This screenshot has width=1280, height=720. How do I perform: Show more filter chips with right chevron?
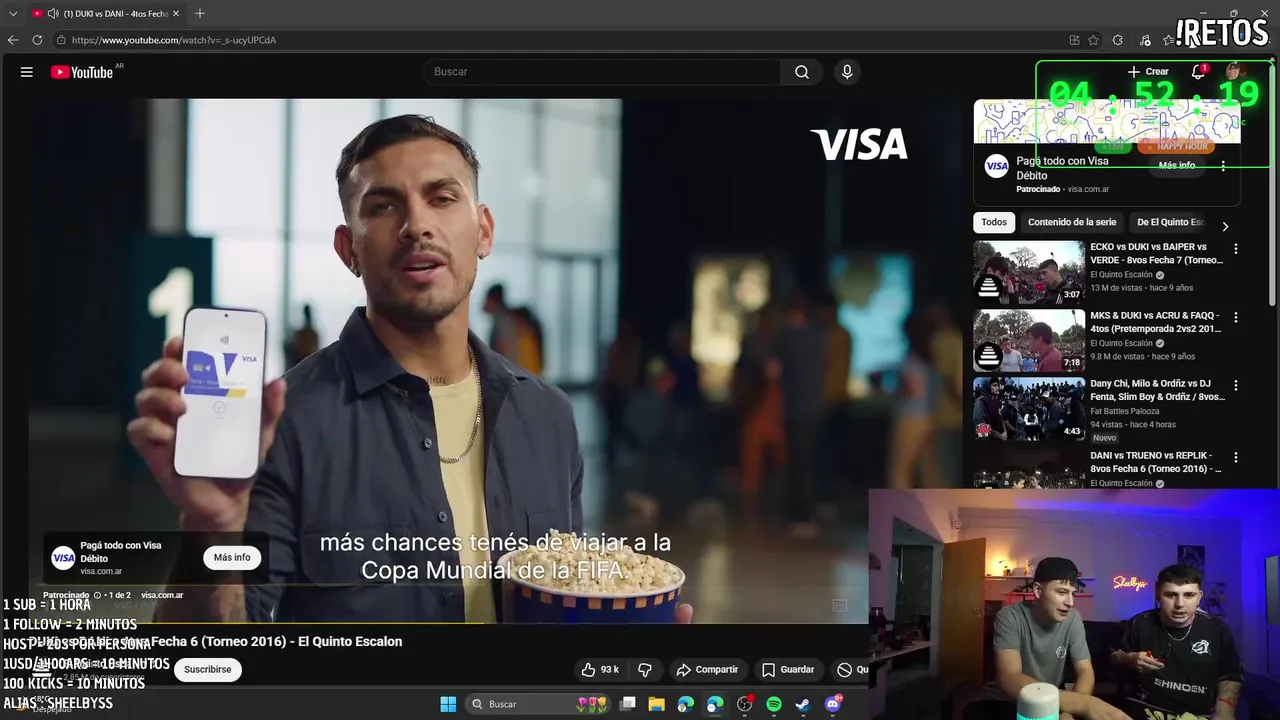(x=1225, y=226)
